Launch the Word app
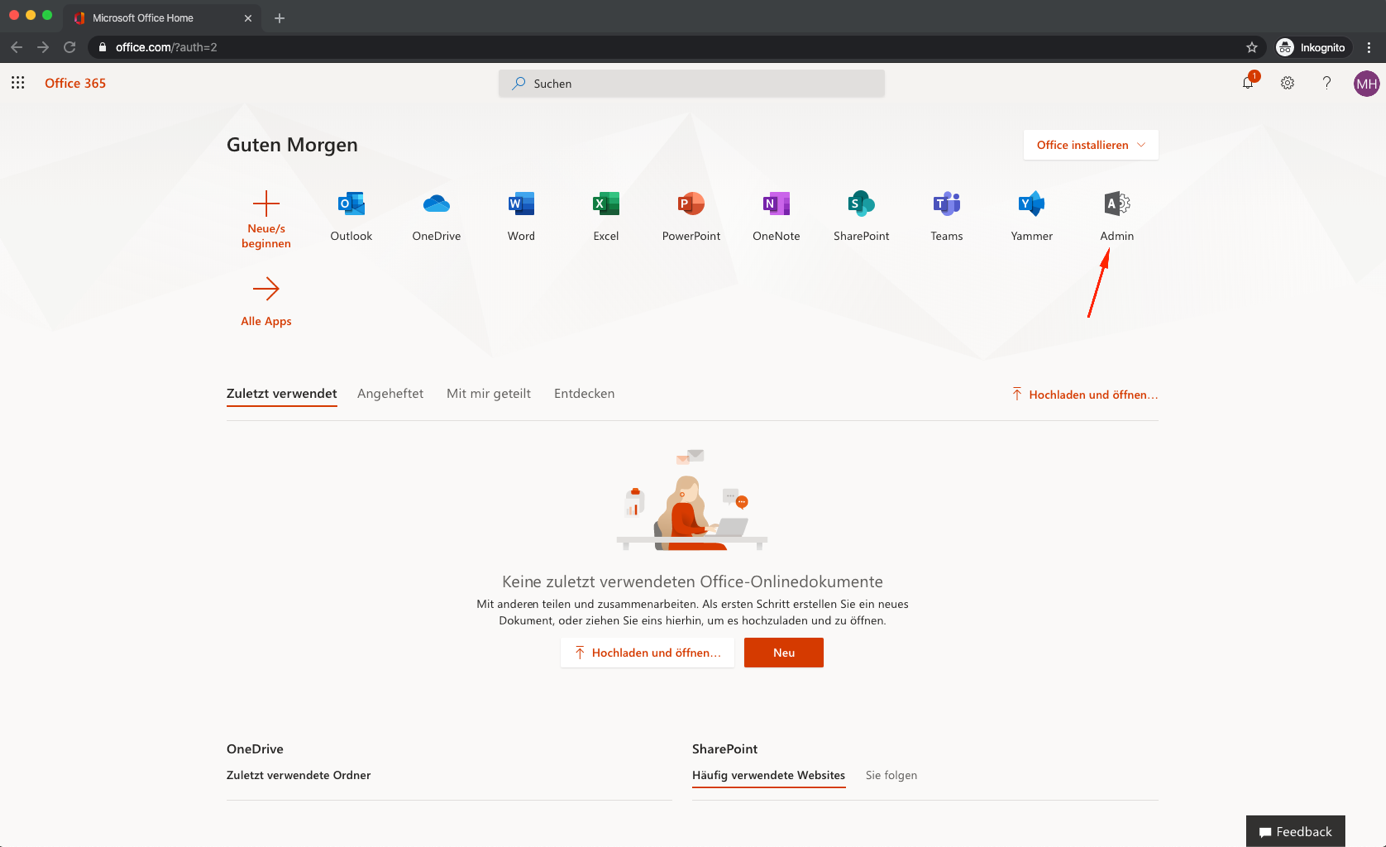This screenshot has height=847, width=1386. tap(521, 216)
